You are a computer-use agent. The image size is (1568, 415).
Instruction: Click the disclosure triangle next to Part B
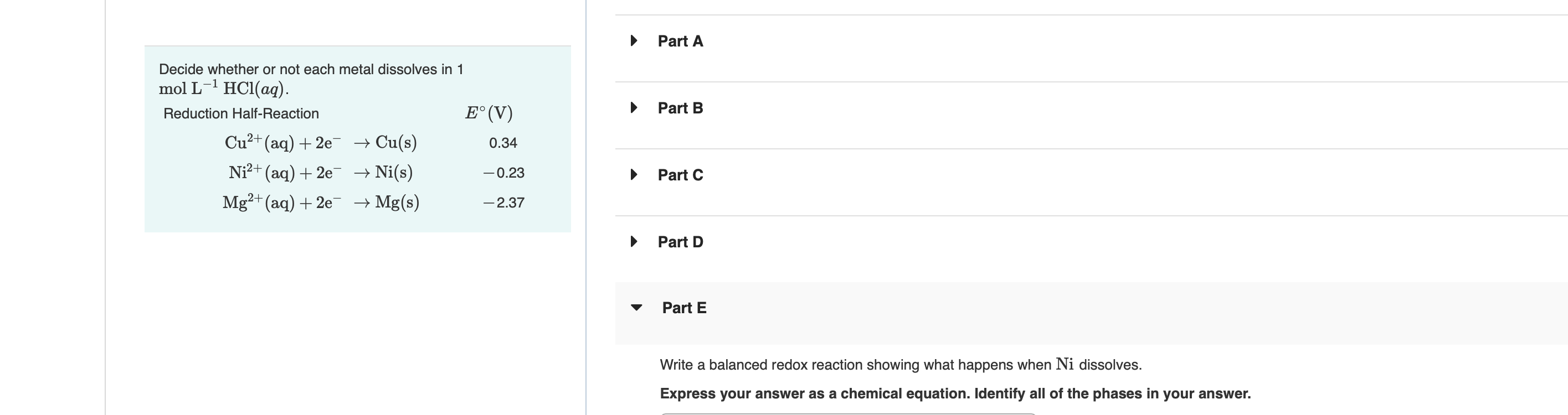point(634,108)
